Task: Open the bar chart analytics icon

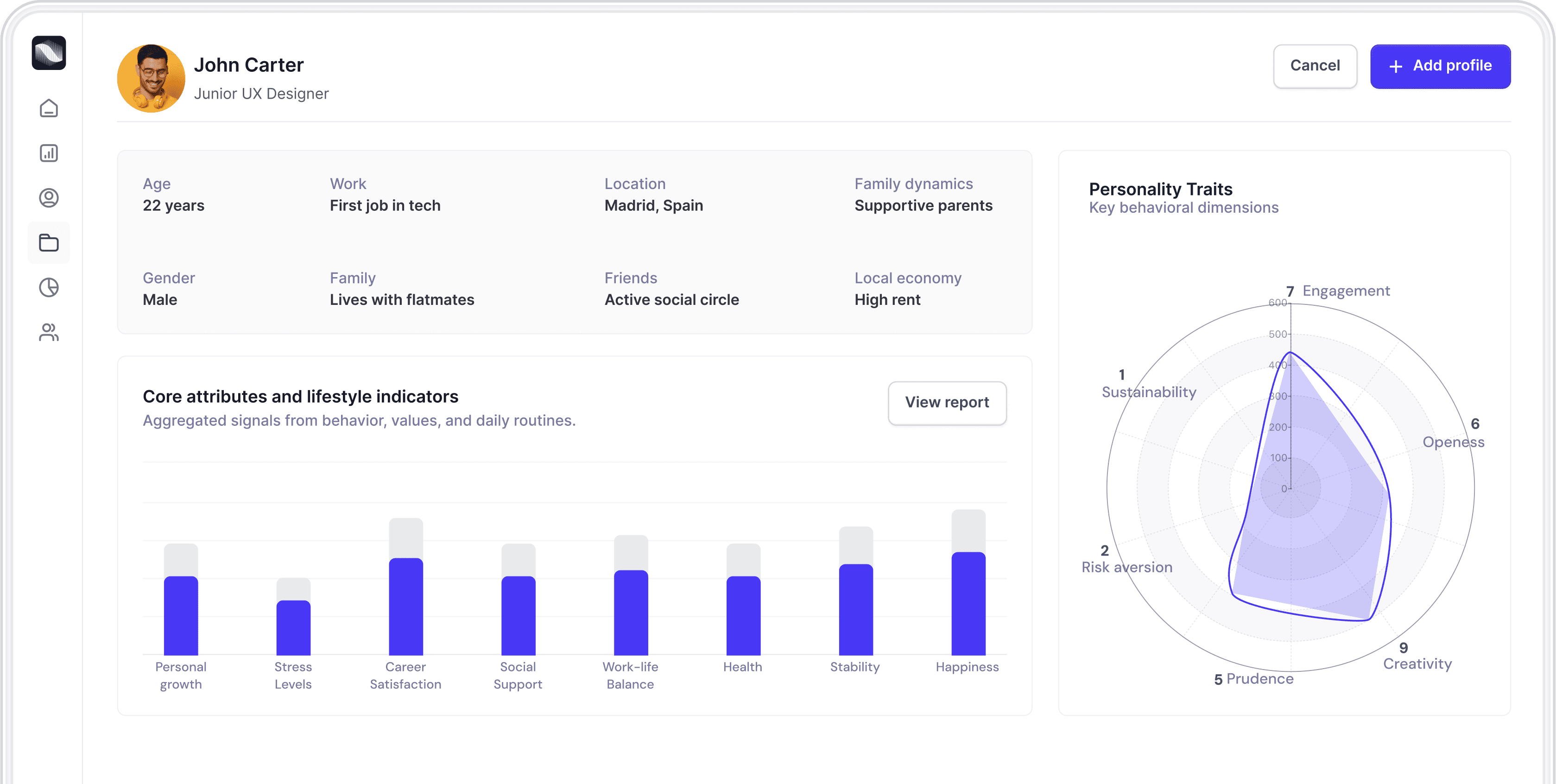Action: [x=48, y=153]
